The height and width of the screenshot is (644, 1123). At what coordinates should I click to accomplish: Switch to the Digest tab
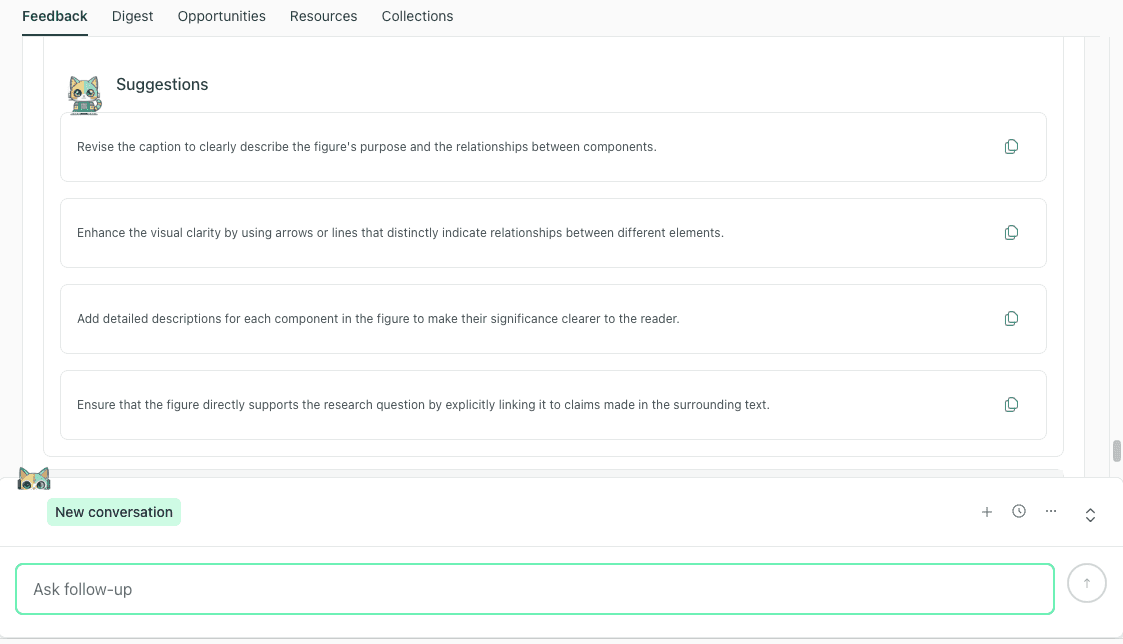[132, 16]
